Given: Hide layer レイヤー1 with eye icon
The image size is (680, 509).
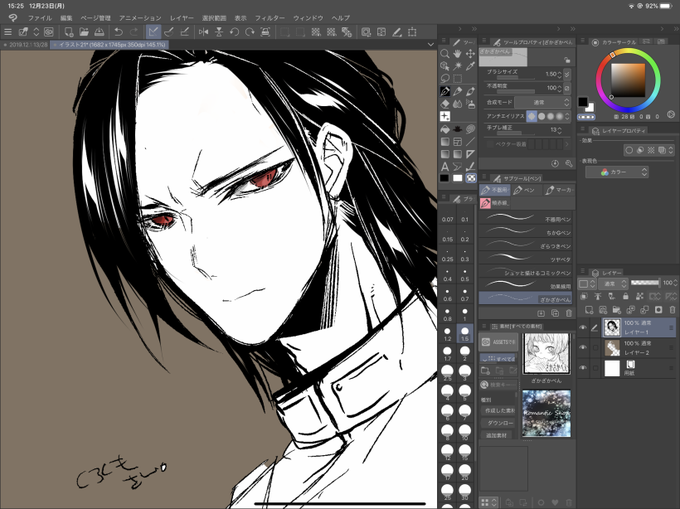Looking at the screenshot, I should tap(583, 328).
